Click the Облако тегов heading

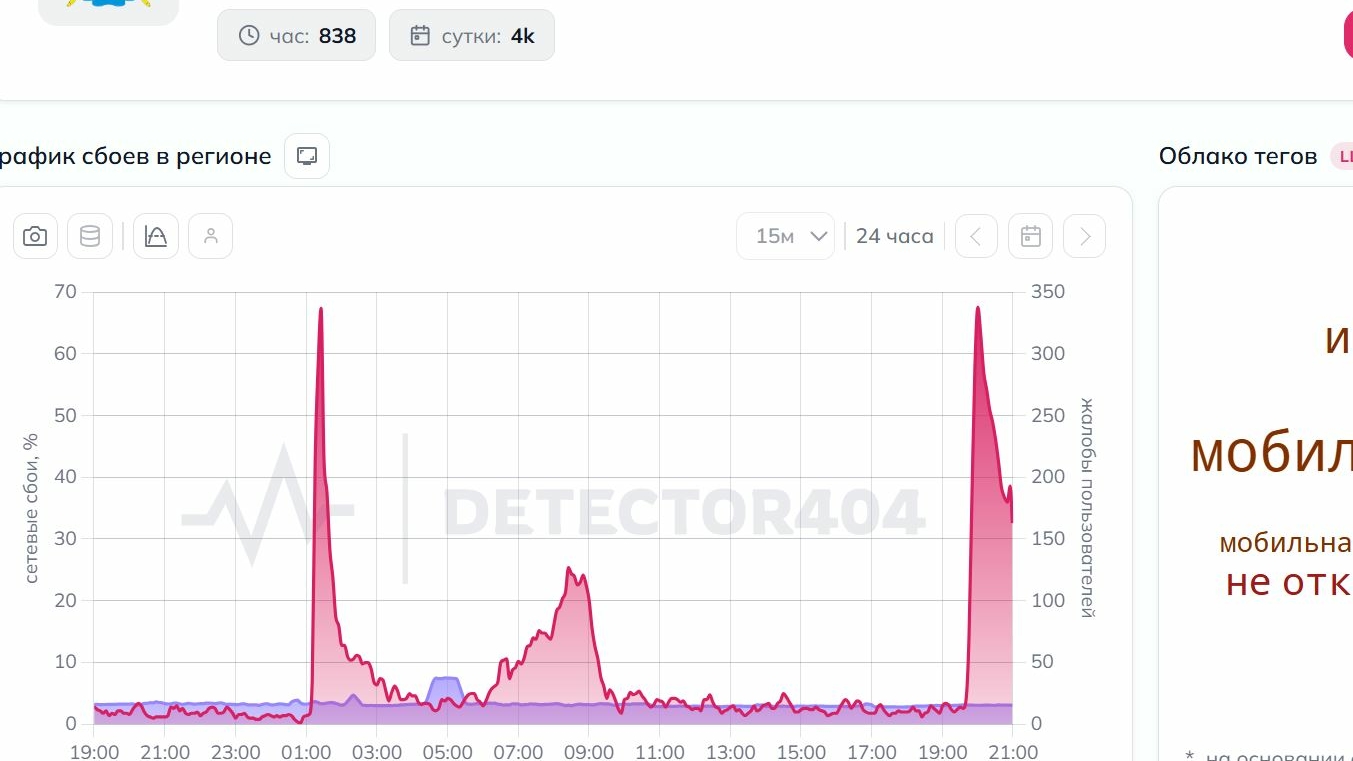[x=1238, y=156]
